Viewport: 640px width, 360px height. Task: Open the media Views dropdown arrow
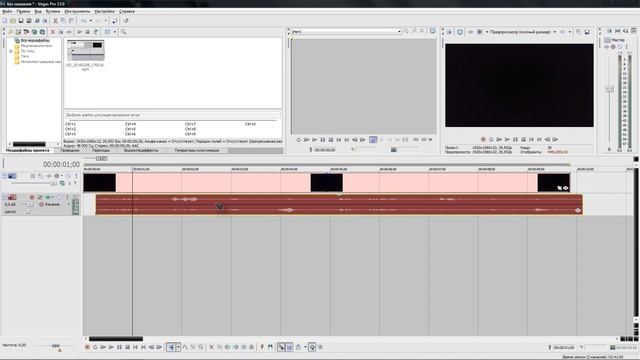point(115,32)
